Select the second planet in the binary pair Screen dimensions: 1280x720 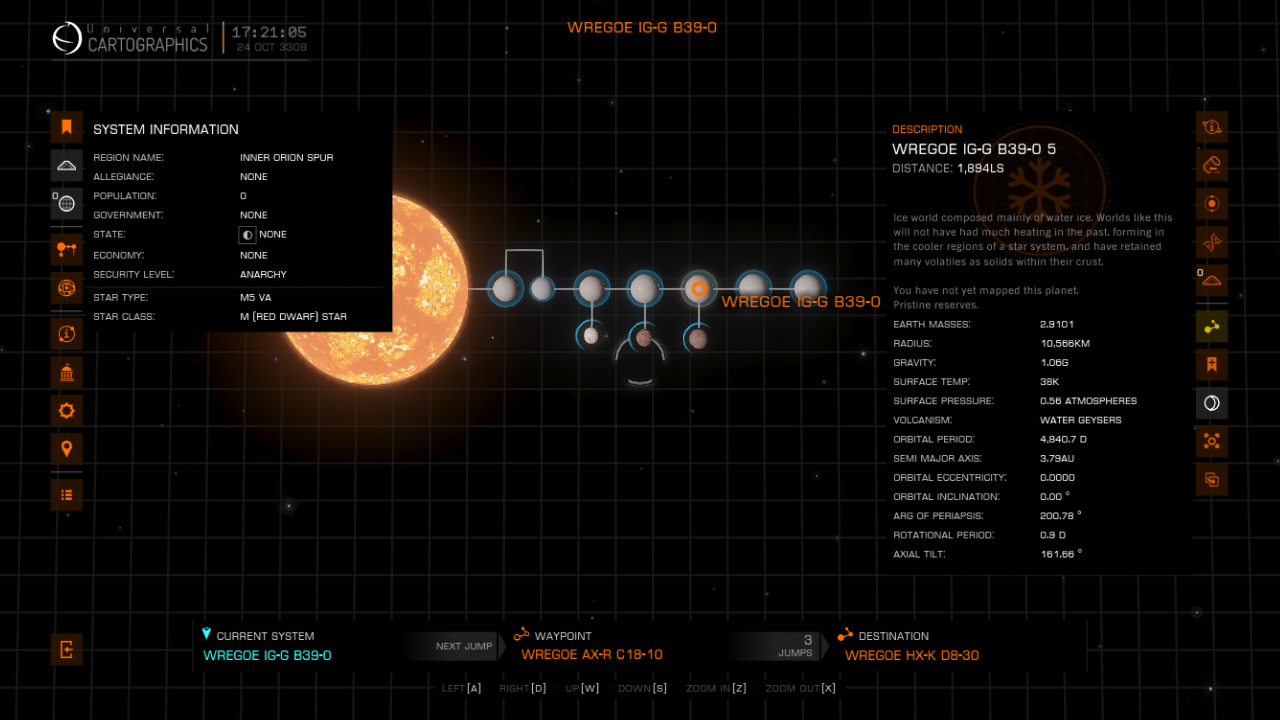click(541, 290)
